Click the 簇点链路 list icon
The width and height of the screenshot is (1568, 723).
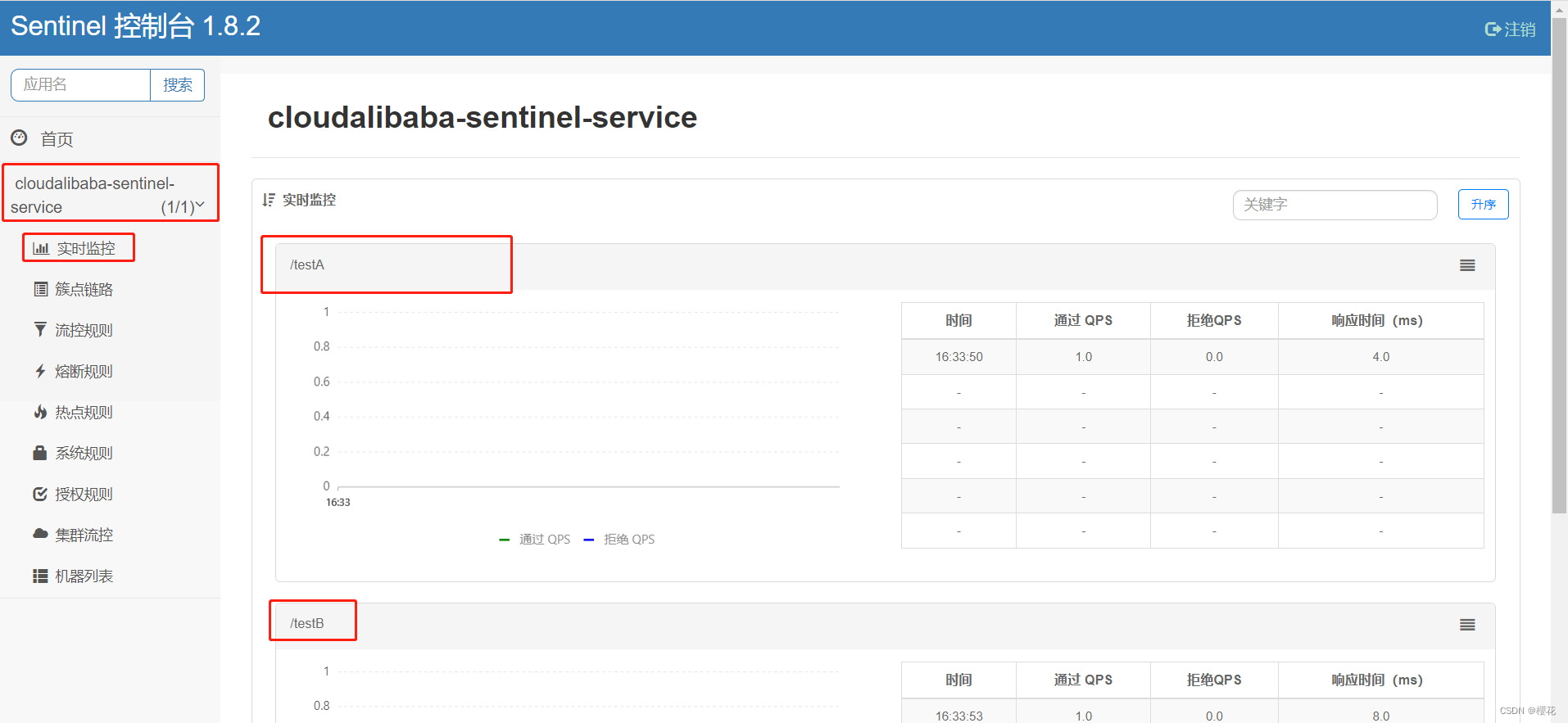click(40, 289)
